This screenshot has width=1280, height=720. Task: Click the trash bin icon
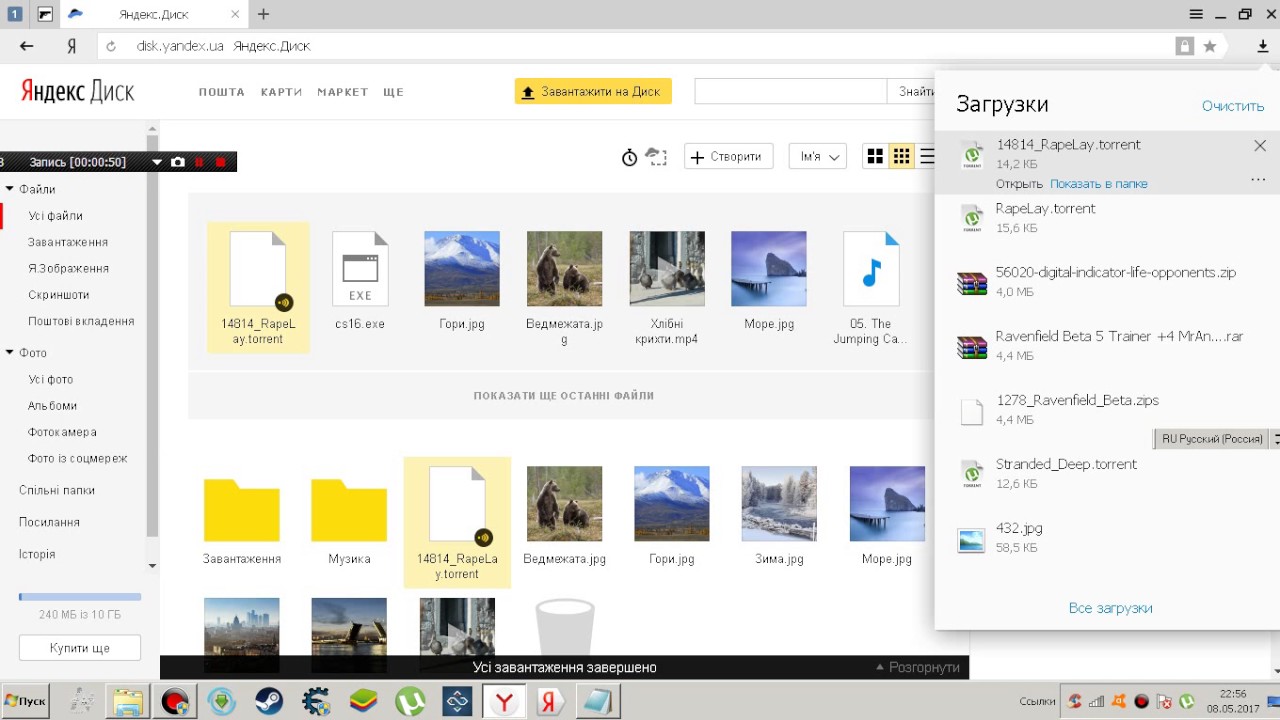(x=565, y=627)
